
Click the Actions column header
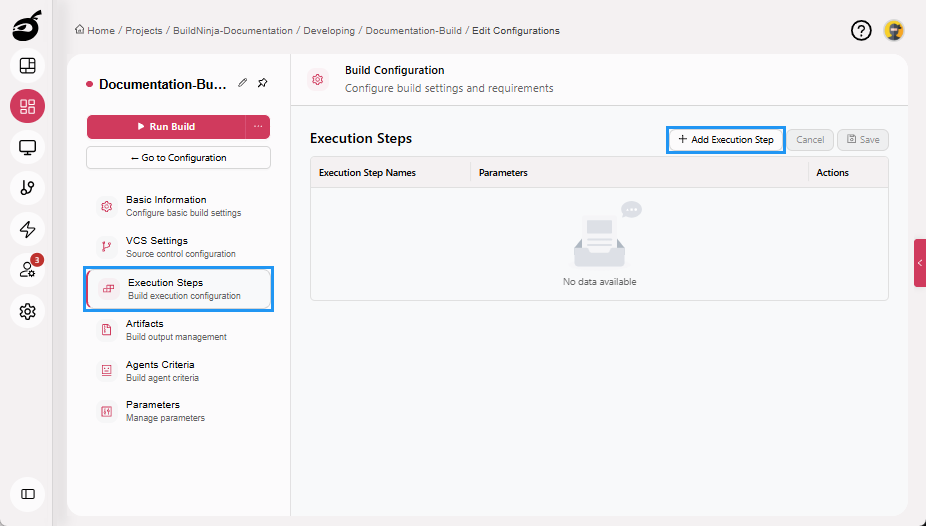pyautogui.click(x=832, y=173)
